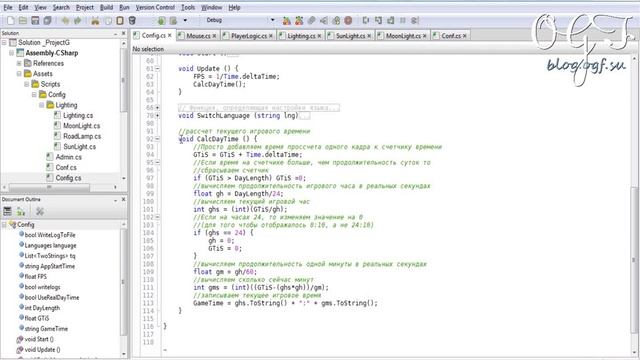This screenshot has width=640, height=360.
Task: Select 'int DayLength' in Document Outline
Action: (x=42, y=308)
